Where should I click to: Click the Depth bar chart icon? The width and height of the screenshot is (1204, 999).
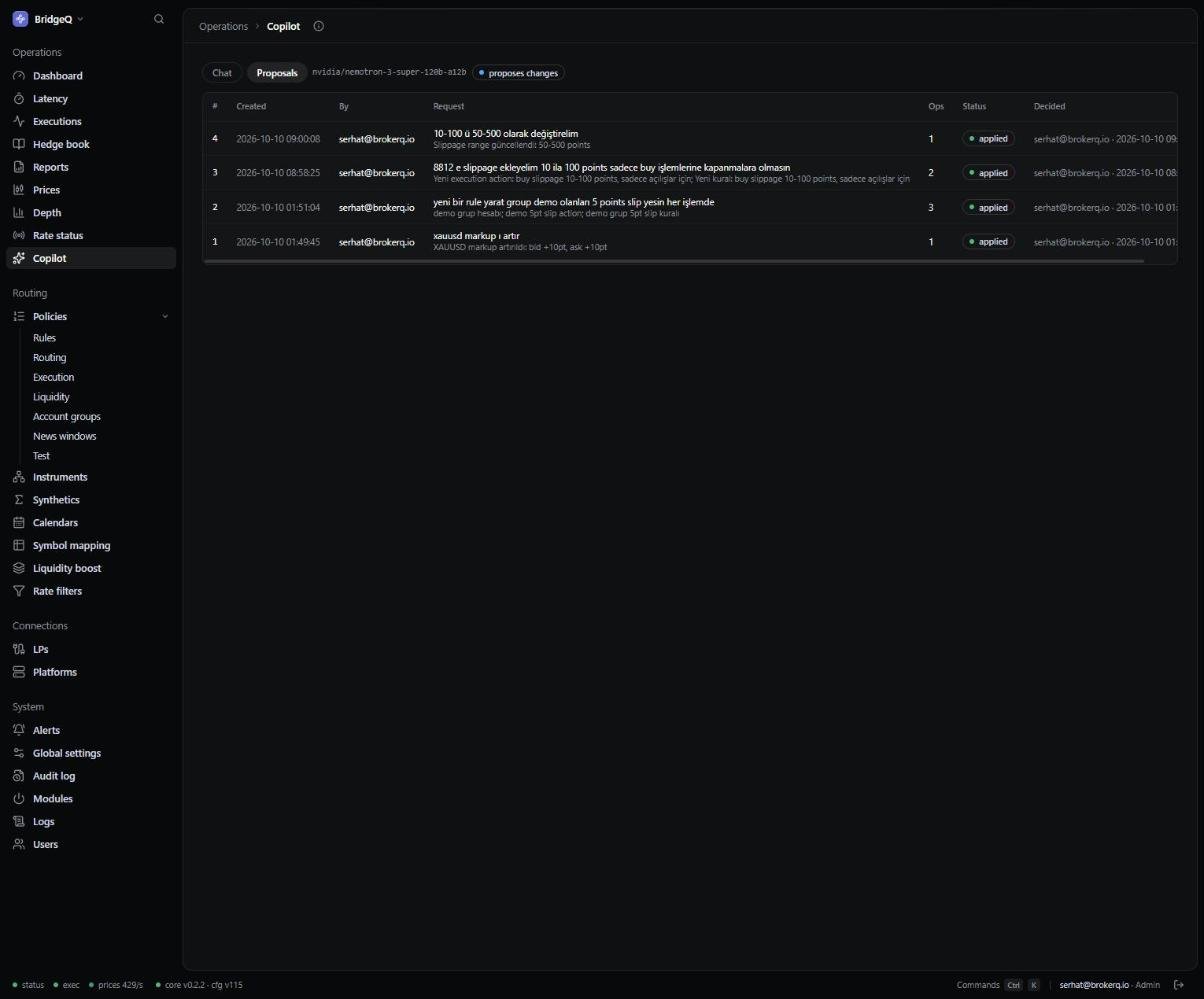pos(19,212)
